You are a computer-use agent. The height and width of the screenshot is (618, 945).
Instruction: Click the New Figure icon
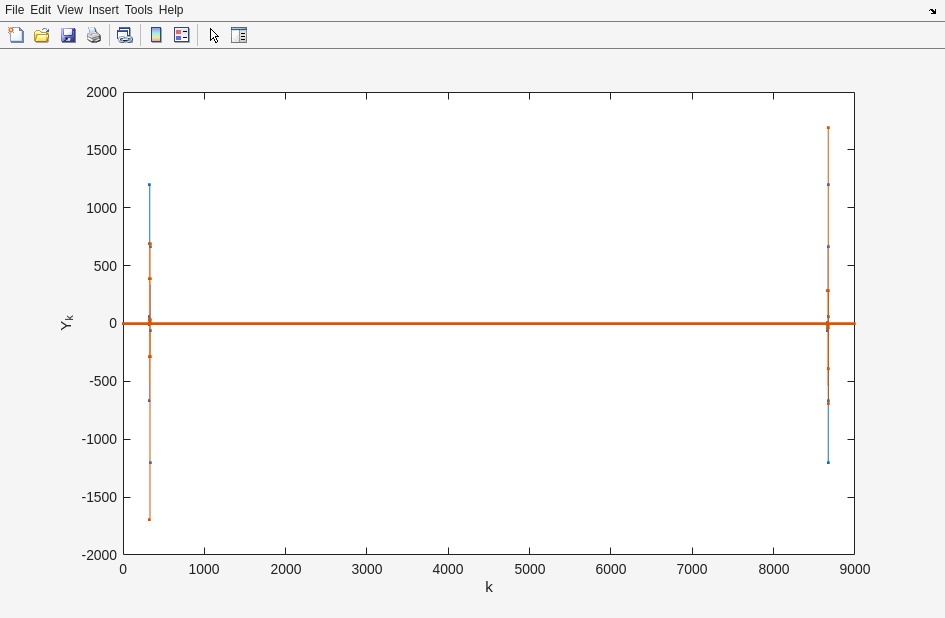(x=16, y=35)
